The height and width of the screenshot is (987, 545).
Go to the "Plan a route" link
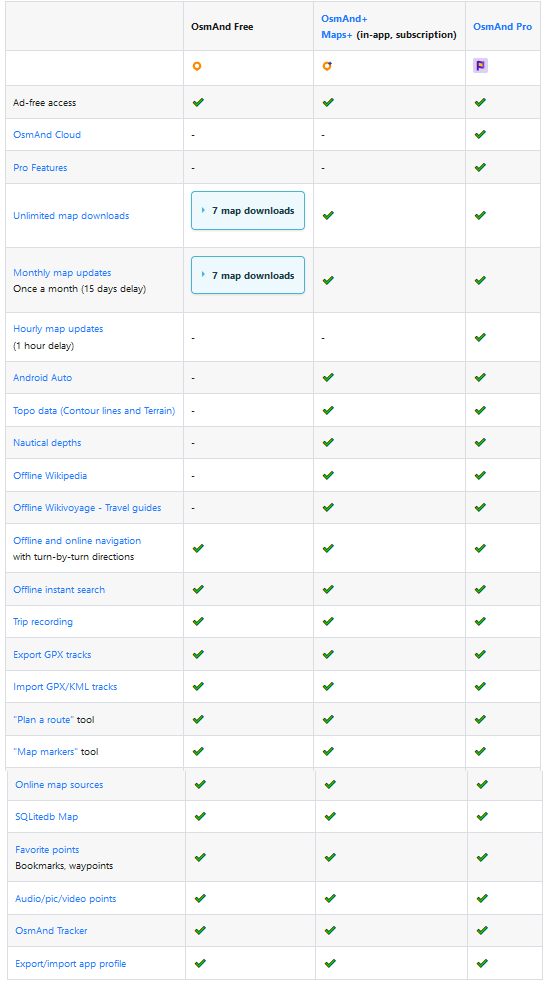43,719
